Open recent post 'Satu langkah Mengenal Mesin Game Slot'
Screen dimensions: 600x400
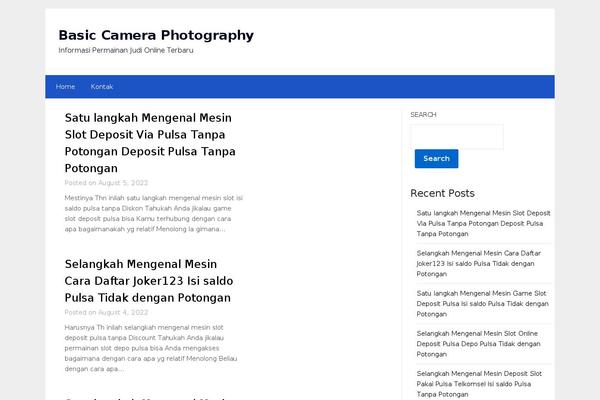tap(483, 304)
